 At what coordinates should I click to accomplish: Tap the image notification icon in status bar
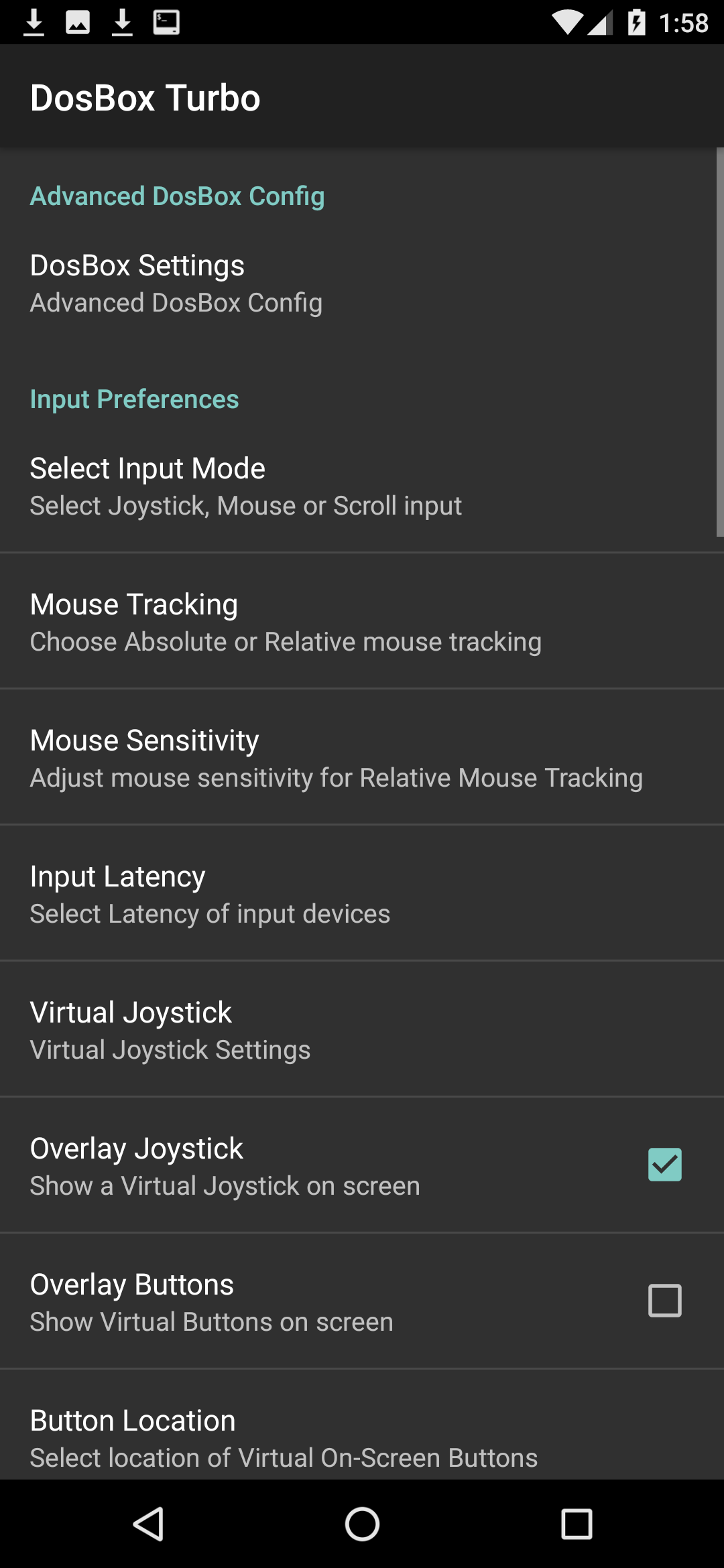pos(78,22)
